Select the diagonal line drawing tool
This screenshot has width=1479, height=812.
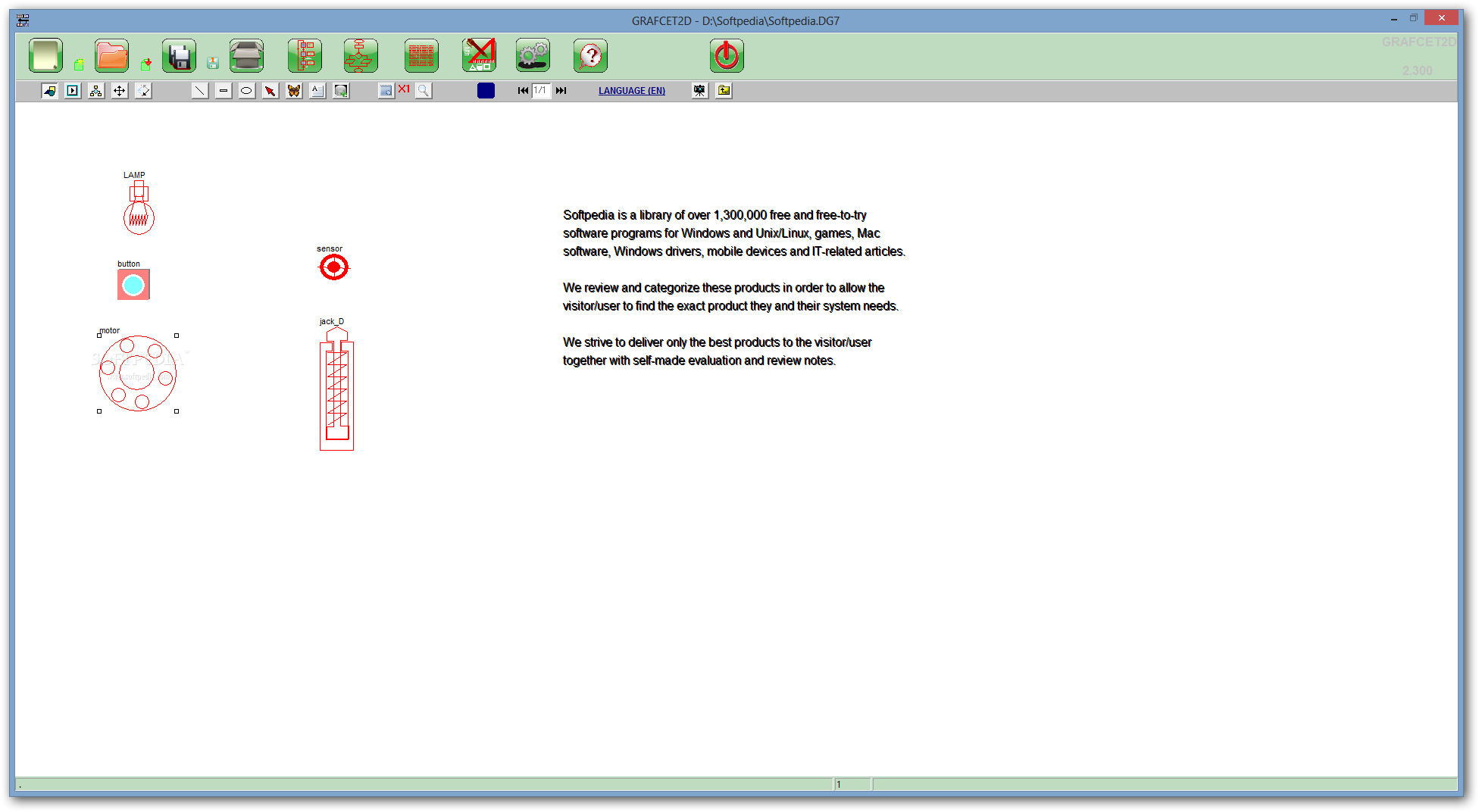pos(199,91)
